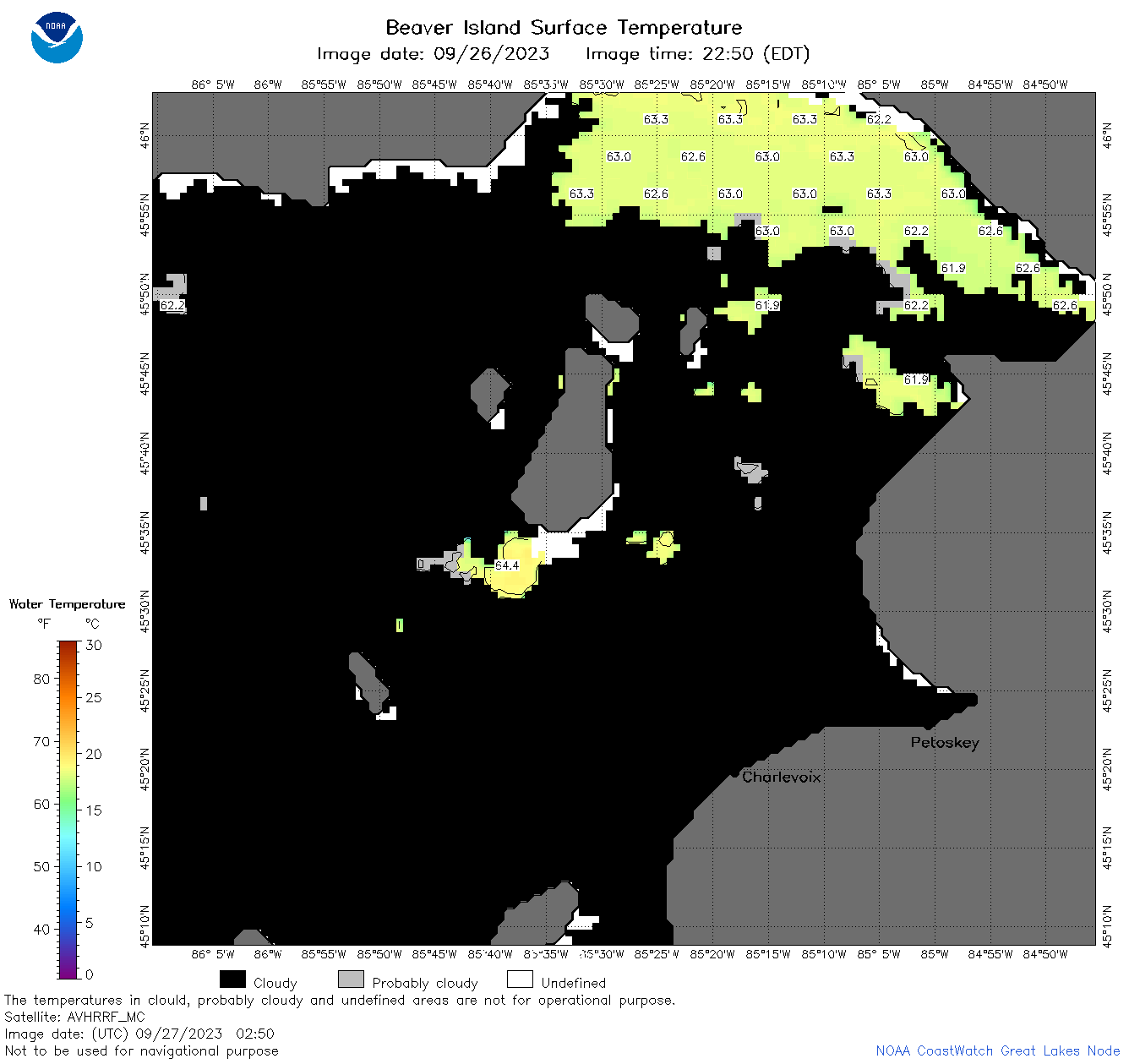The width and height of the screenshot is (1129, 1064).
Task: Click the 'Water Temperature' legend heading
Action: (67, 604)
